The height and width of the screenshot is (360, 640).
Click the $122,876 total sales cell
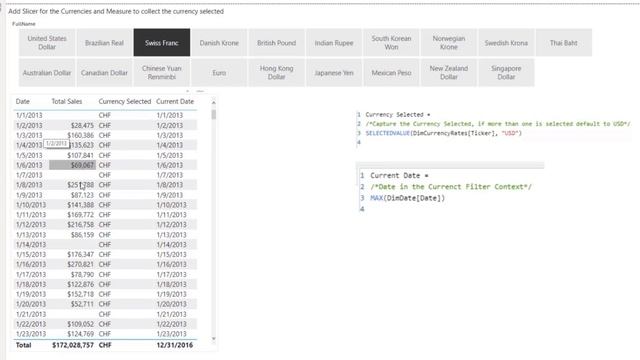80,284
